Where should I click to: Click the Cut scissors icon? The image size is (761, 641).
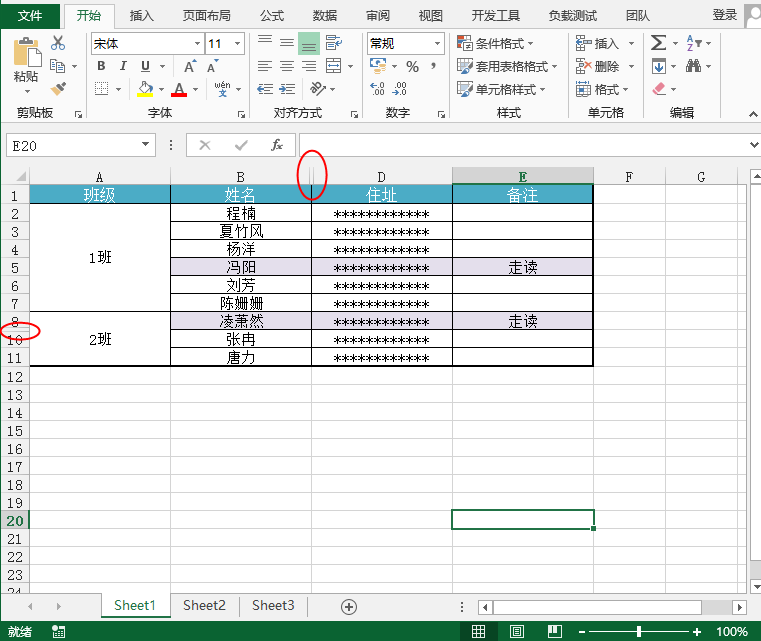point(58,43)
